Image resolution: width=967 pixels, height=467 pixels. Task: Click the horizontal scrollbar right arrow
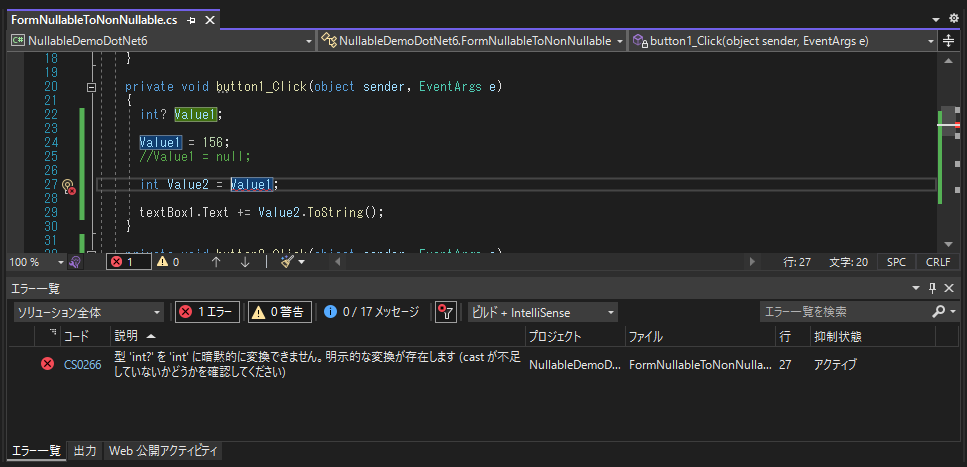(751, 262)
